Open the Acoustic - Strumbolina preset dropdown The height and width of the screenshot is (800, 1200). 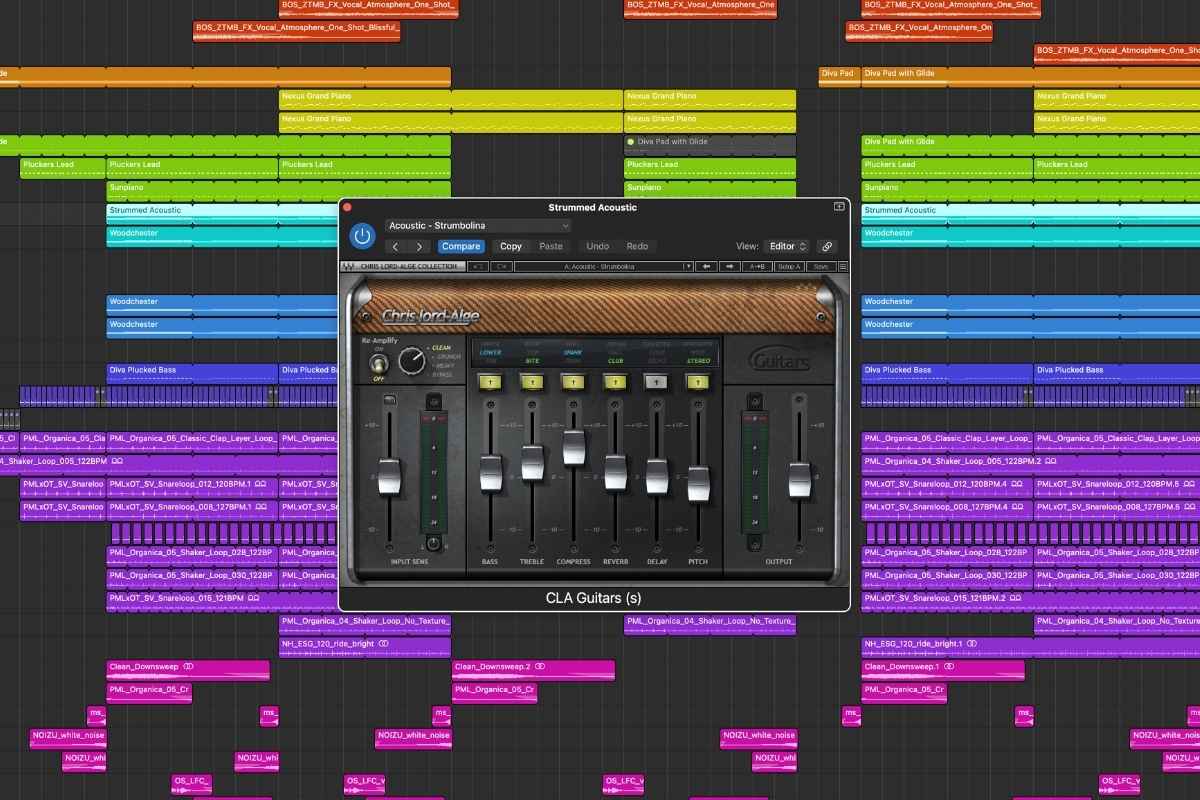478,226
